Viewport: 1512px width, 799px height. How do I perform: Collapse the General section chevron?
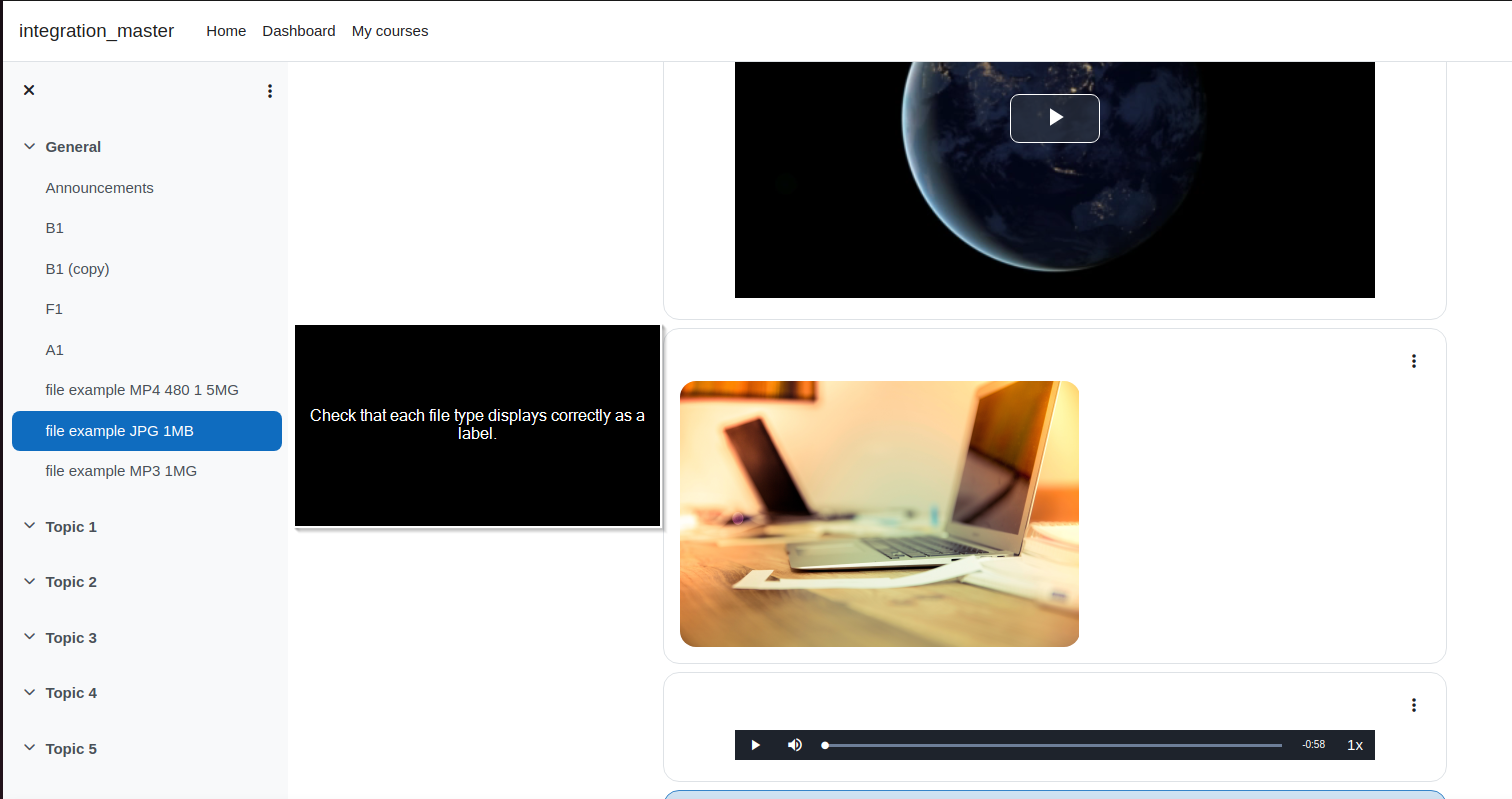(29, 147)
